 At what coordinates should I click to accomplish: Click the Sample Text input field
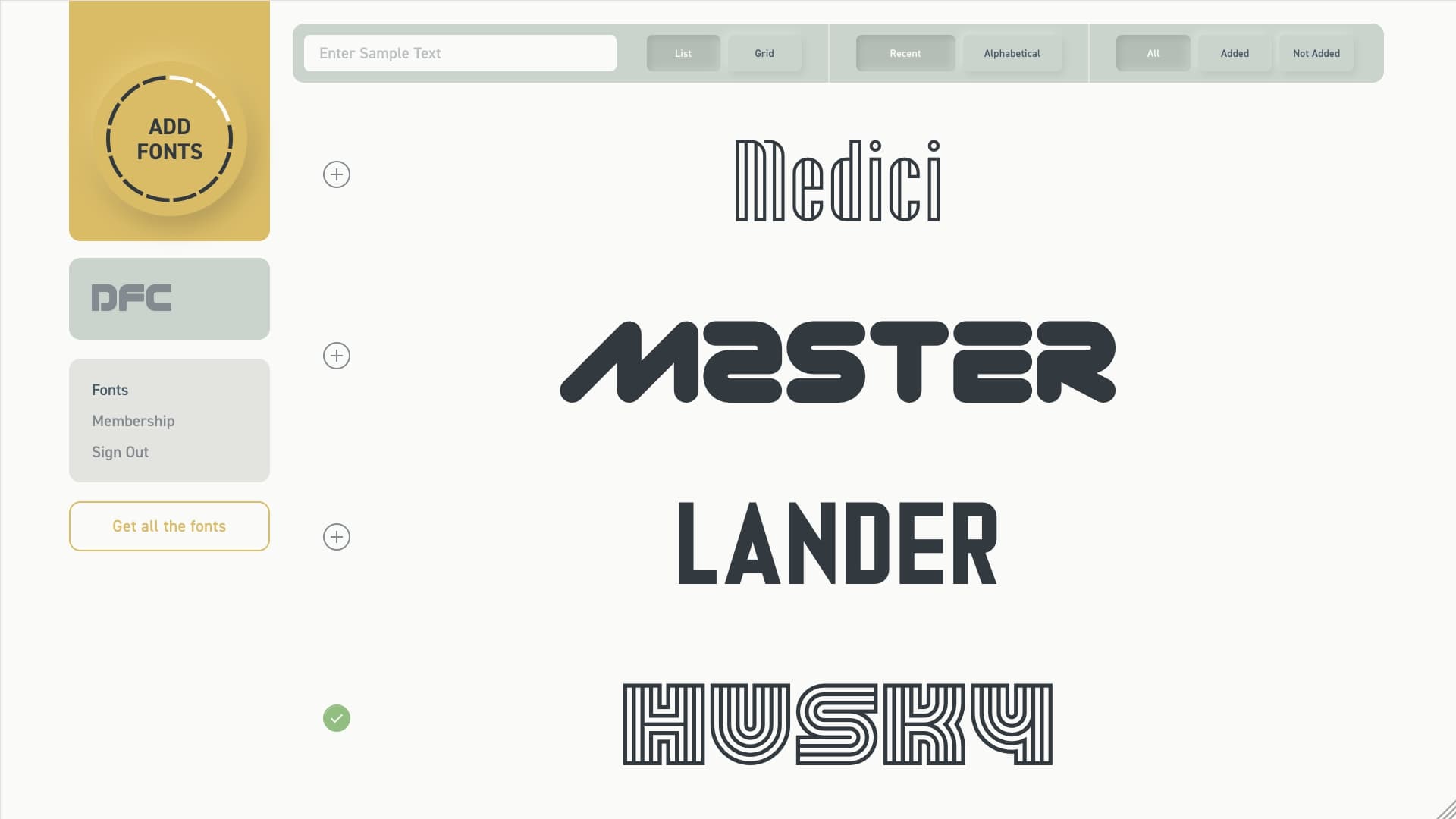[460, 53]
